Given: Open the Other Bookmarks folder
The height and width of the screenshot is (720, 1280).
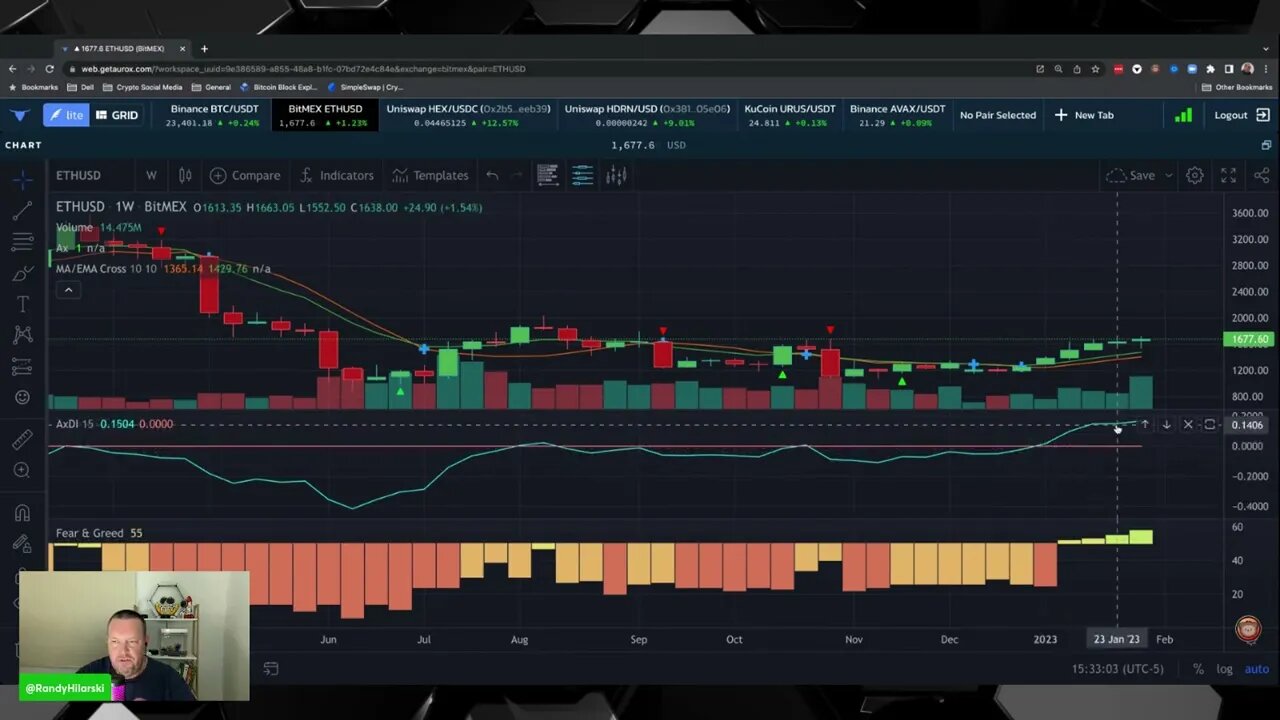Looking at the screenshot, I should 1237,87.
